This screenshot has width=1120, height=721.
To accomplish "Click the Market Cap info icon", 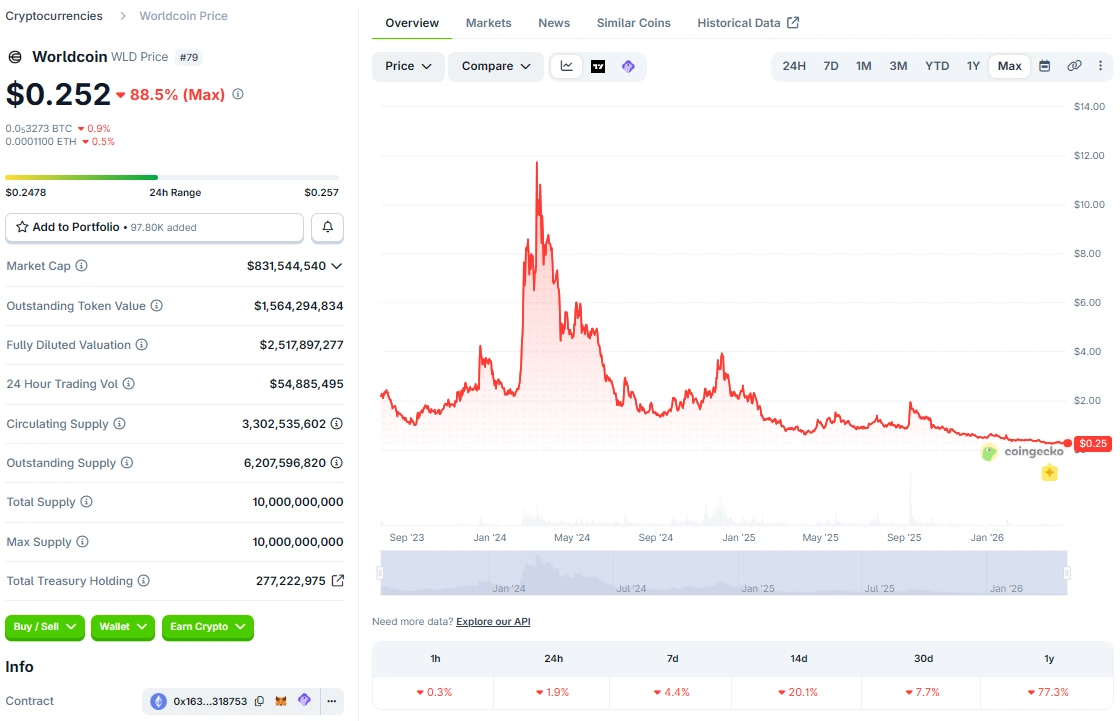I will [x=82, y=266].
